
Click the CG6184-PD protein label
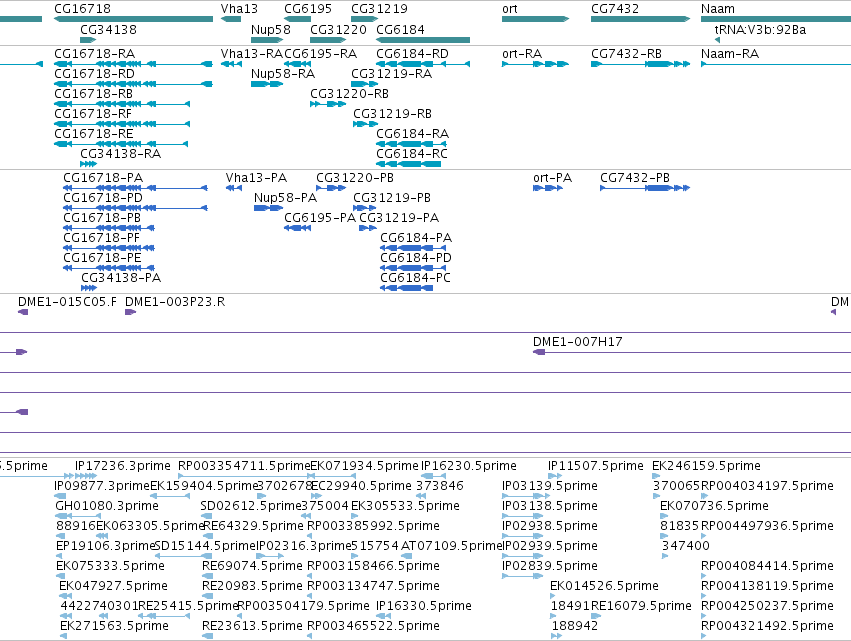416,257
